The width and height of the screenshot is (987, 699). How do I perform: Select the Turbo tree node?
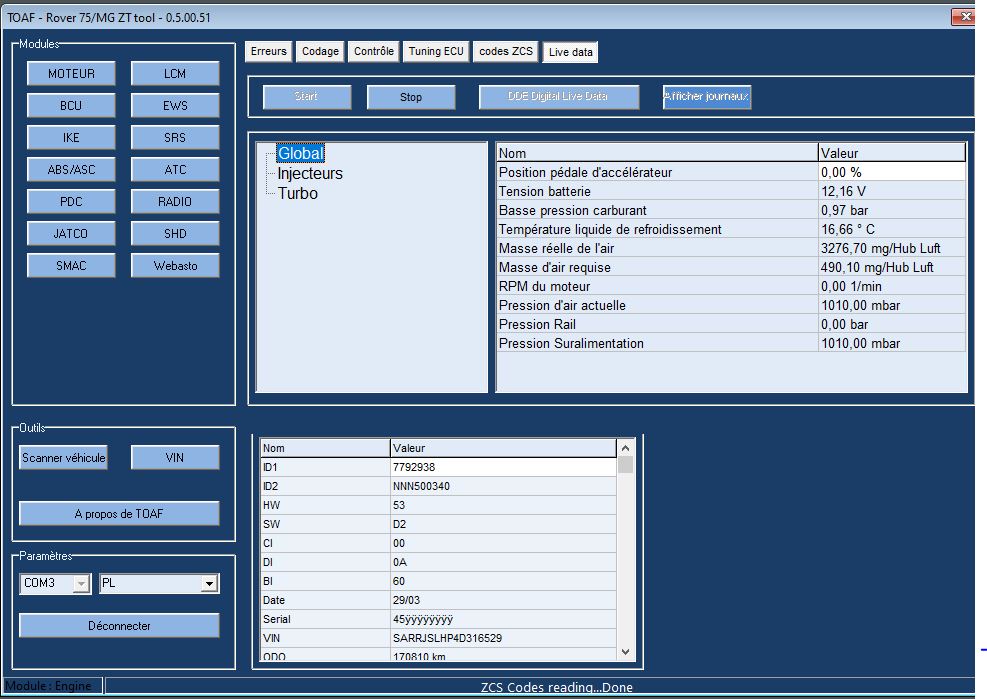coord(298,194)
